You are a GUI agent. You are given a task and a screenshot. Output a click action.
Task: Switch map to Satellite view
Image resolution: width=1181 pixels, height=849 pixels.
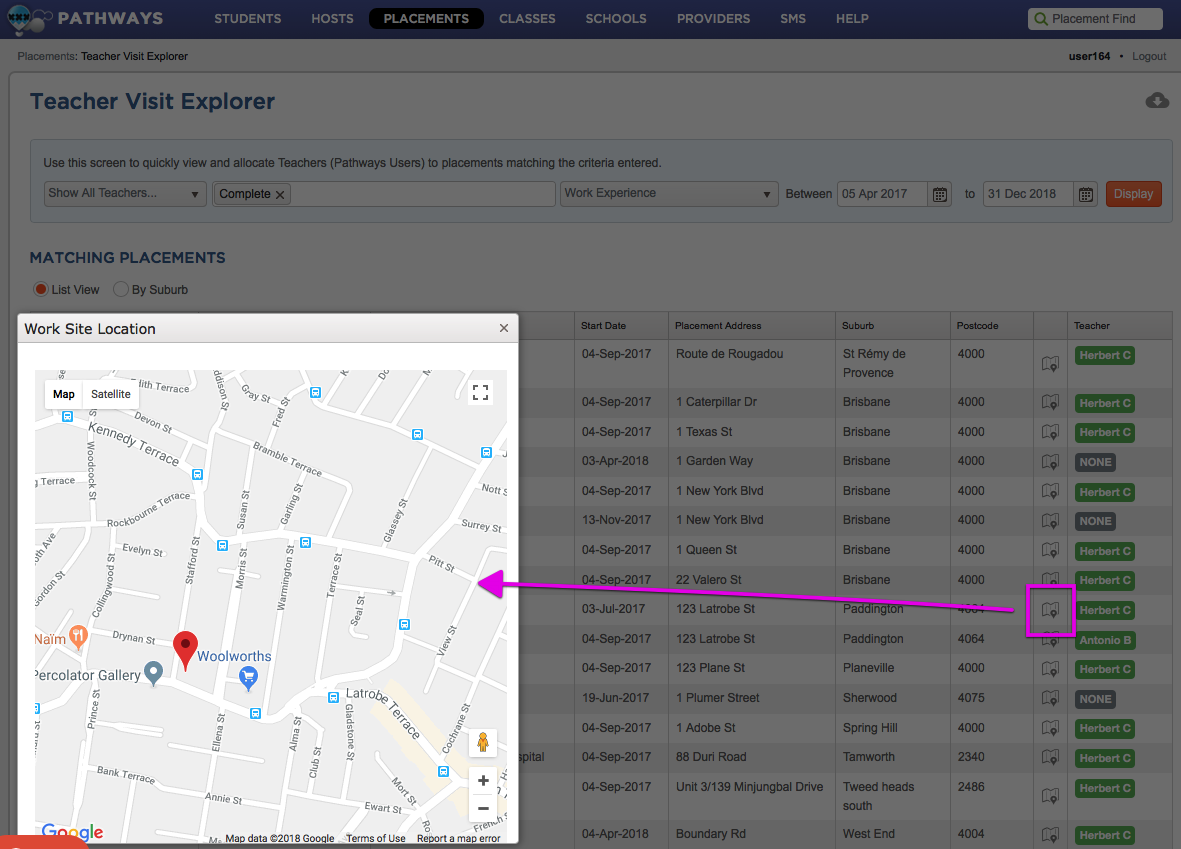111,394
